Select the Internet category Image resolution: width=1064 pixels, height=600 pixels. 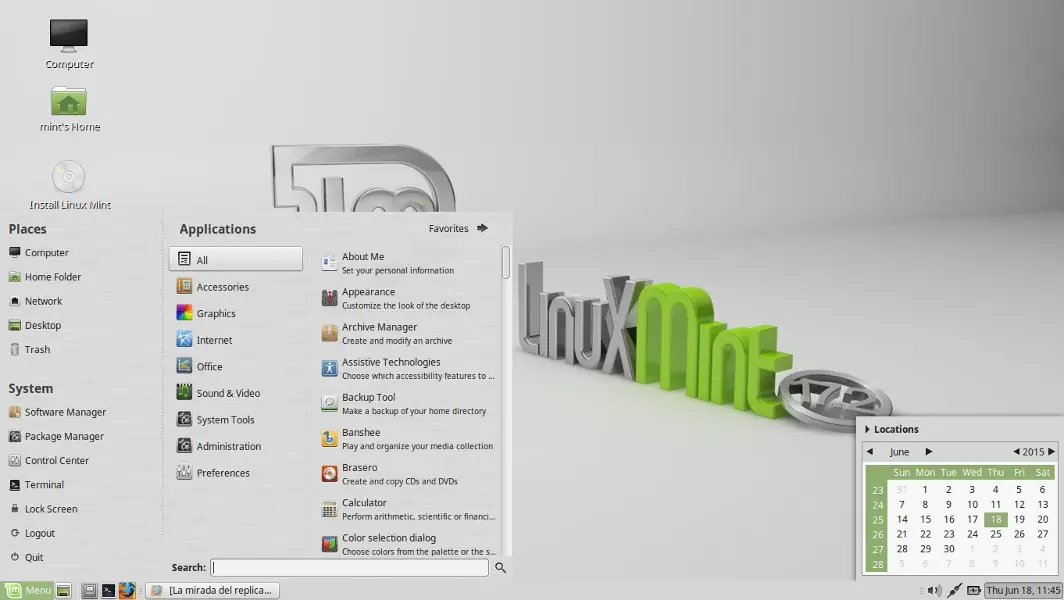click(x=236, y=339)
